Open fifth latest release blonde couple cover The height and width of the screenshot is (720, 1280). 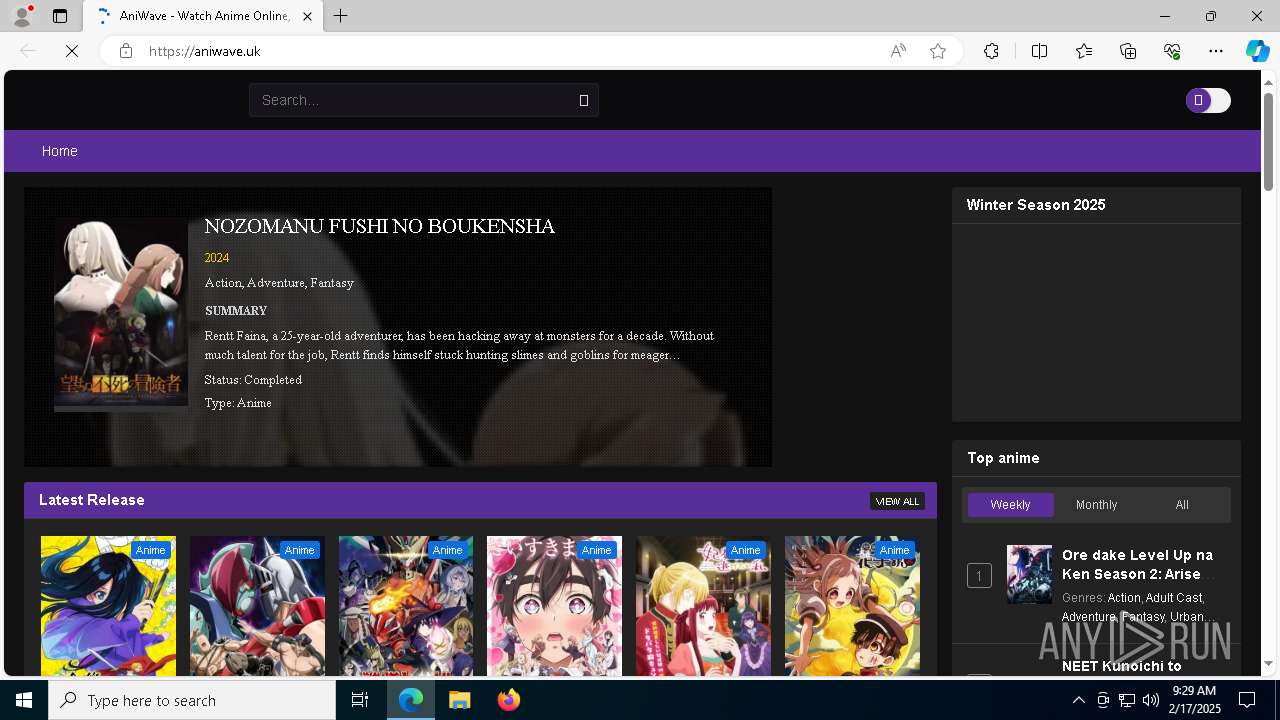coord(703,606)
